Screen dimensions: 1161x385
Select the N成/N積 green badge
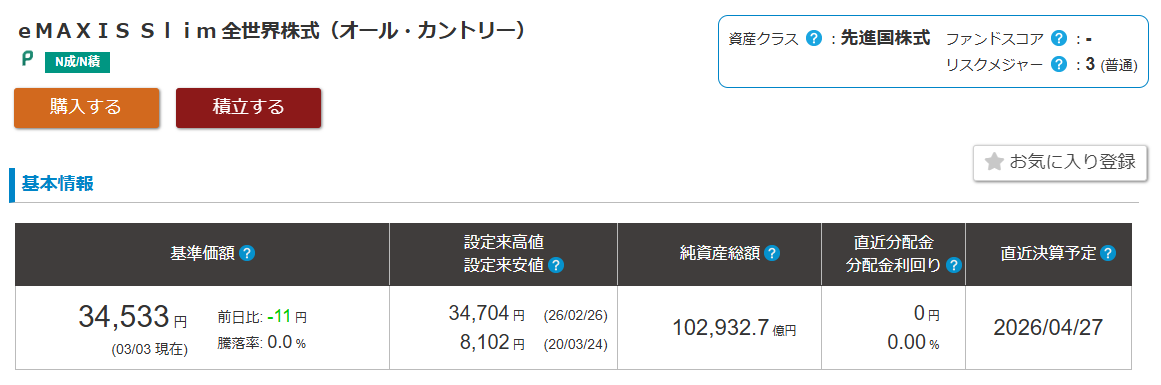coord(78,63)
